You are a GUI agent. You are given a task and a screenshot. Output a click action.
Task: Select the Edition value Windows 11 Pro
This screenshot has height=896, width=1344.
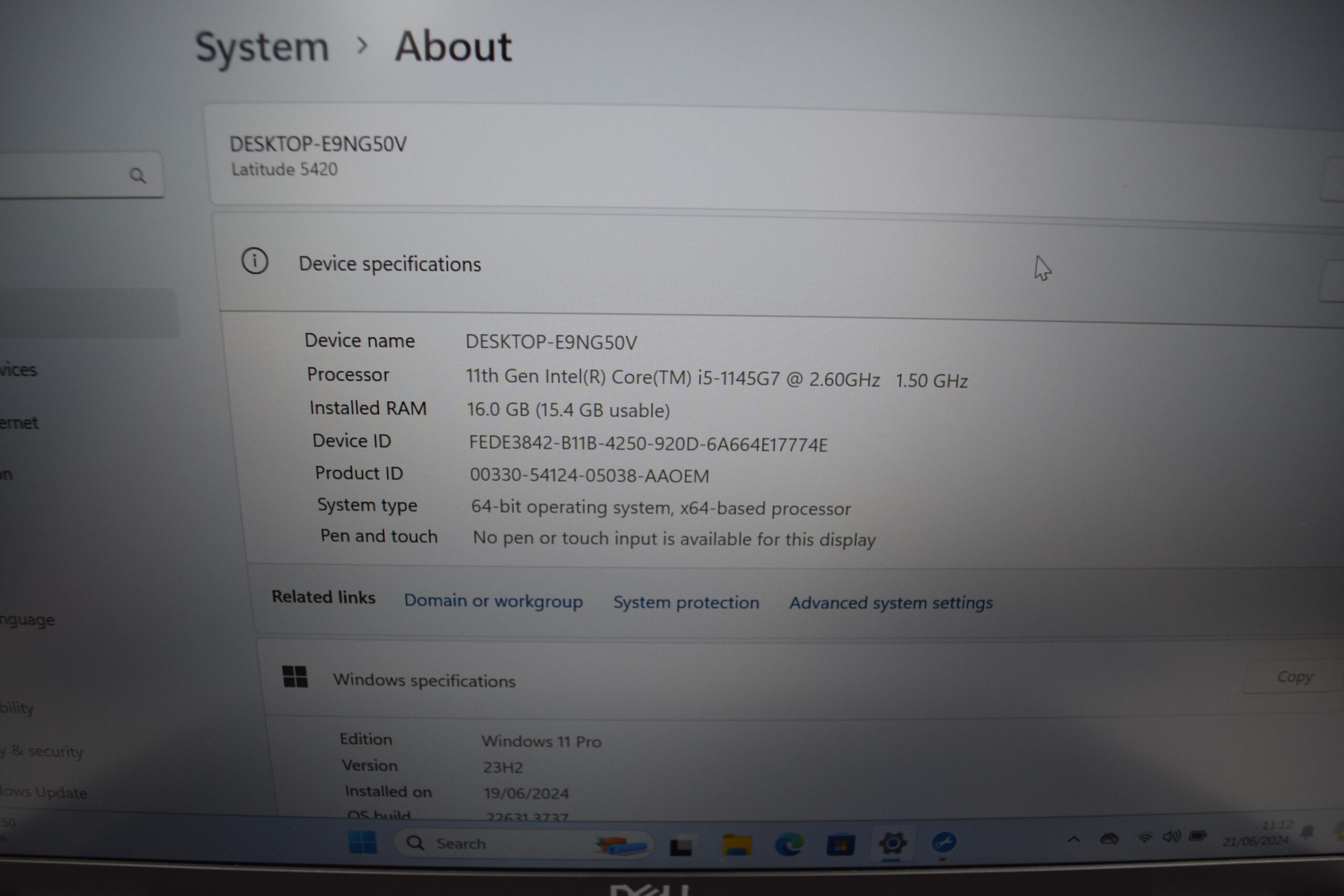(x=541, y=741)
